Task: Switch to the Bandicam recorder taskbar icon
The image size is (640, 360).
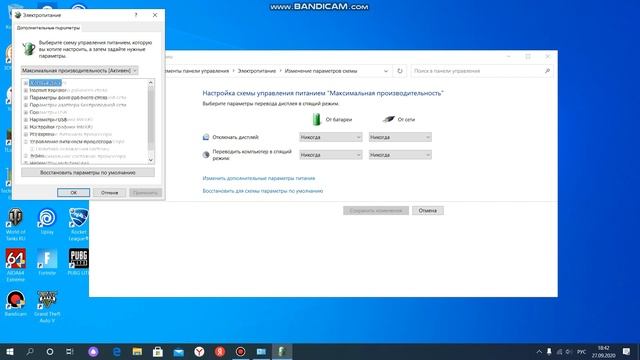Action: click(x=240, y=351)
